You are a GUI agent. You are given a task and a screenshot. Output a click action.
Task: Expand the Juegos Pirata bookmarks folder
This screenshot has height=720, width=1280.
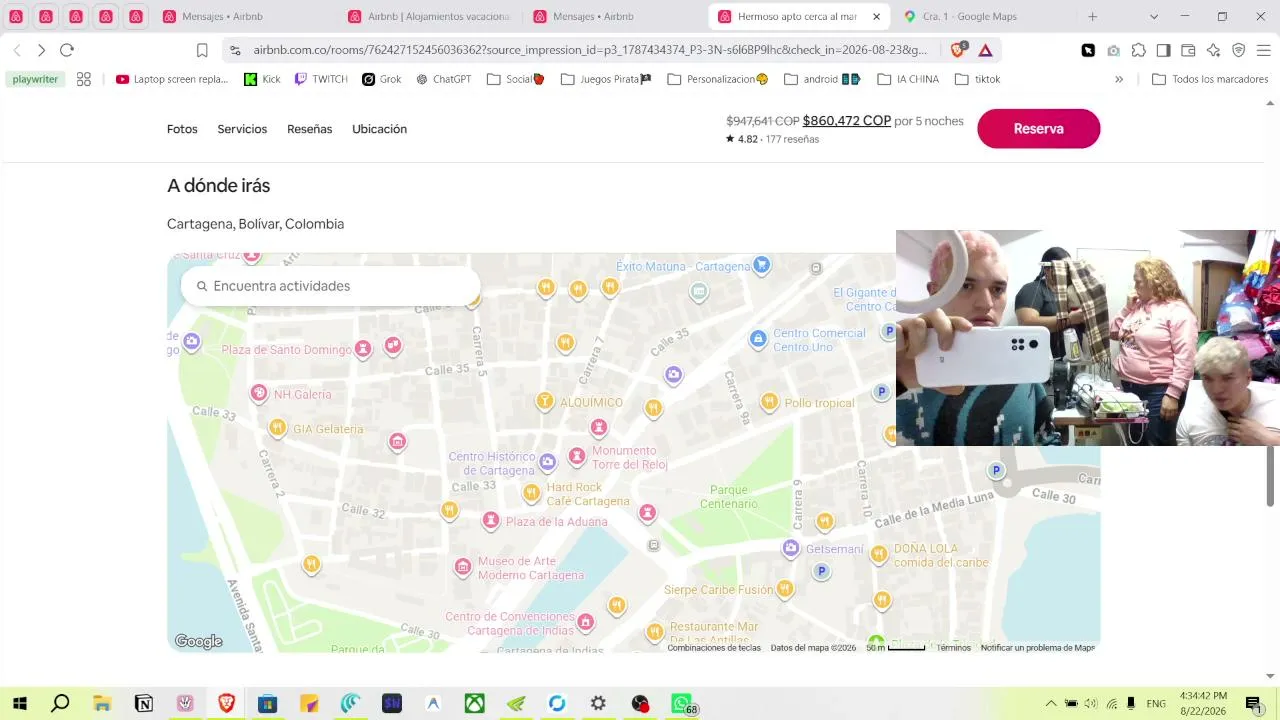click(606, 79)
